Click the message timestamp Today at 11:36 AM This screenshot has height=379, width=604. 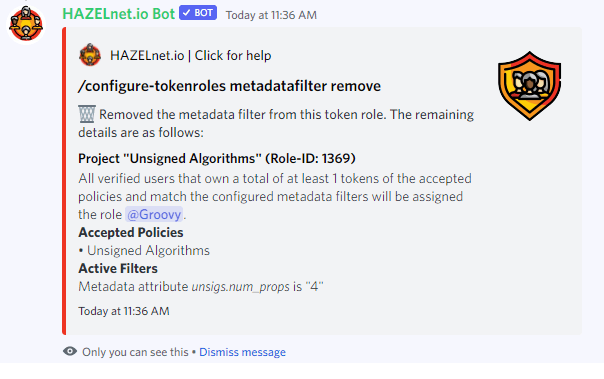click(x=271, y=15)
